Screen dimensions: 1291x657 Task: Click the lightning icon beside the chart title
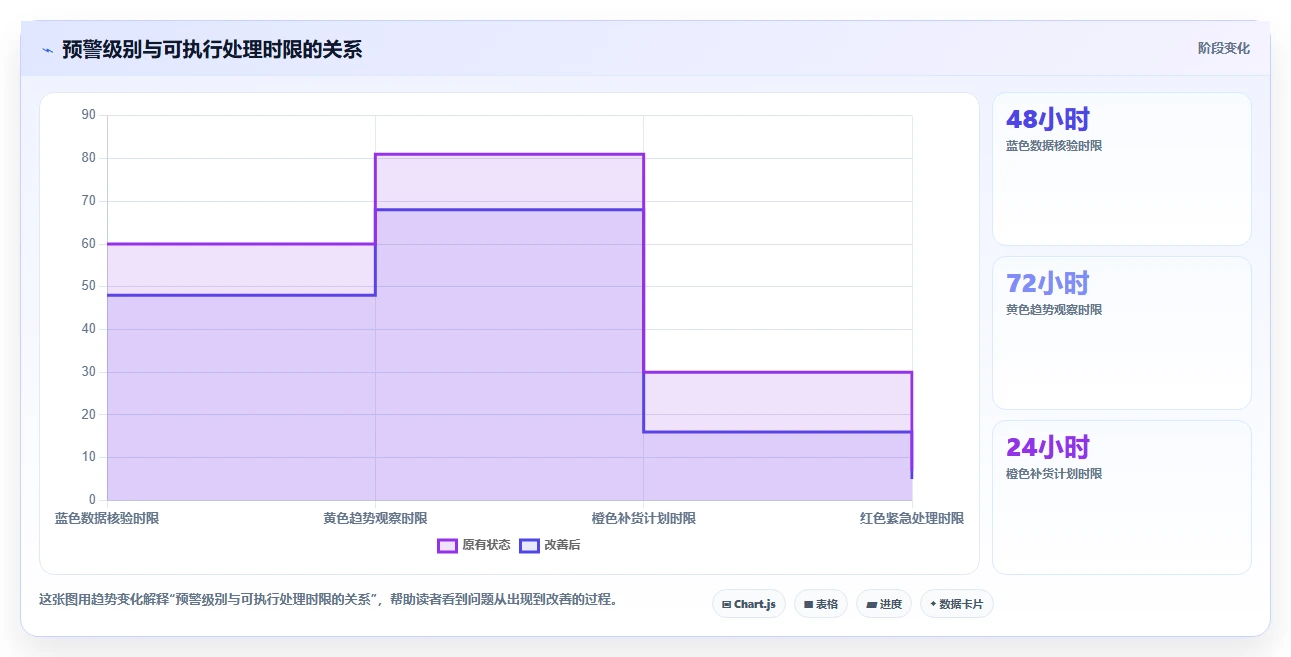point(47,49)
